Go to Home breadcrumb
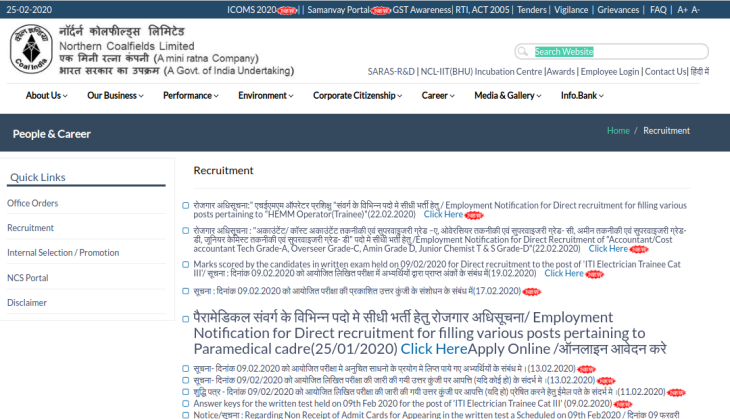This screenshot has height=419, width=730. pyautogui.click(x=618, y=131)
